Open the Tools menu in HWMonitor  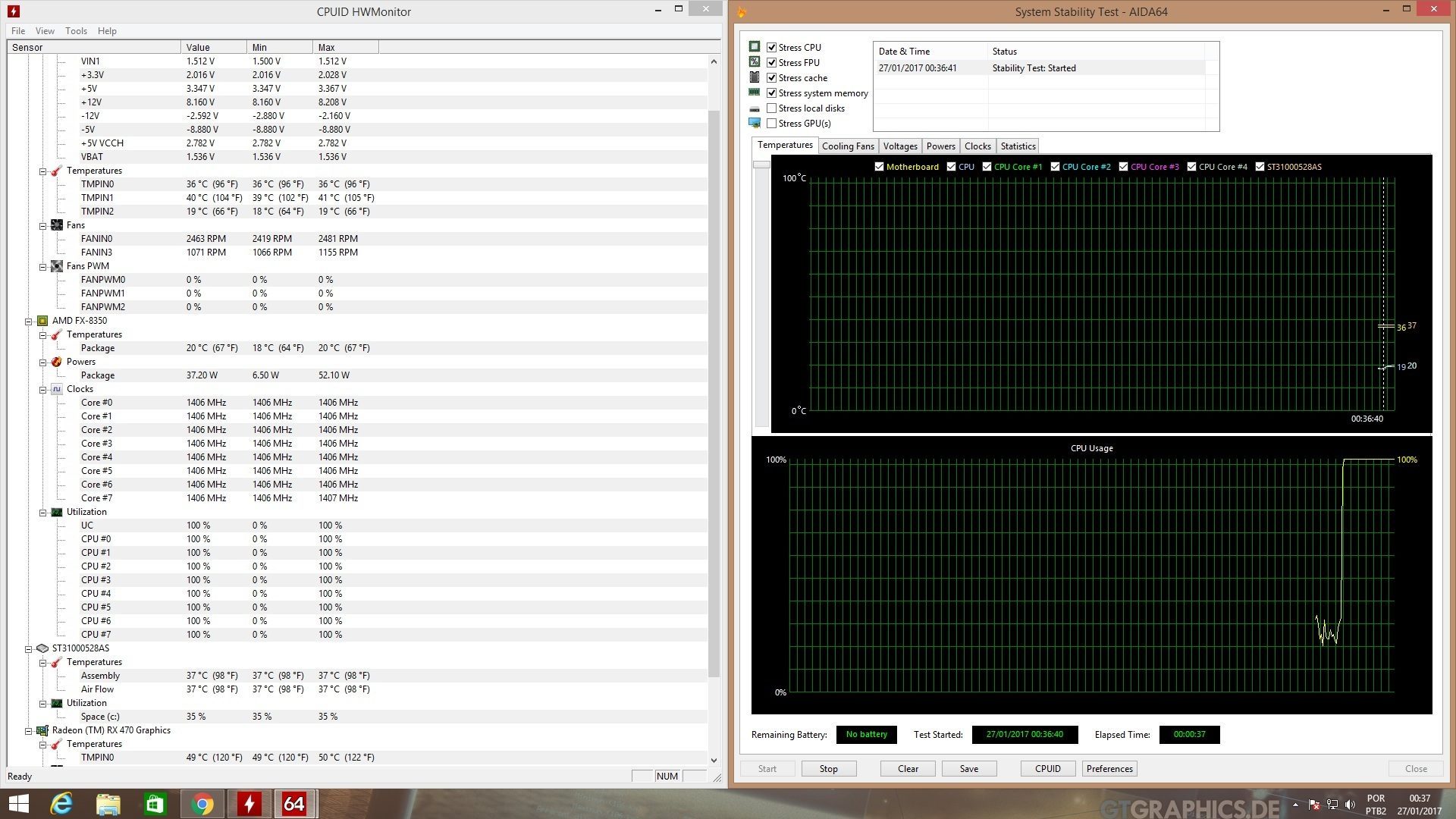(76, 31)
